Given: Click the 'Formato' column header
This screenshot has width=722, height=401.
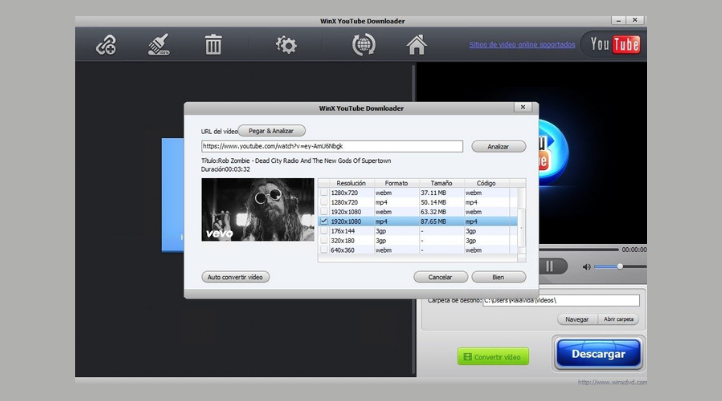Looking at the screenshot, I should [396, 183].
